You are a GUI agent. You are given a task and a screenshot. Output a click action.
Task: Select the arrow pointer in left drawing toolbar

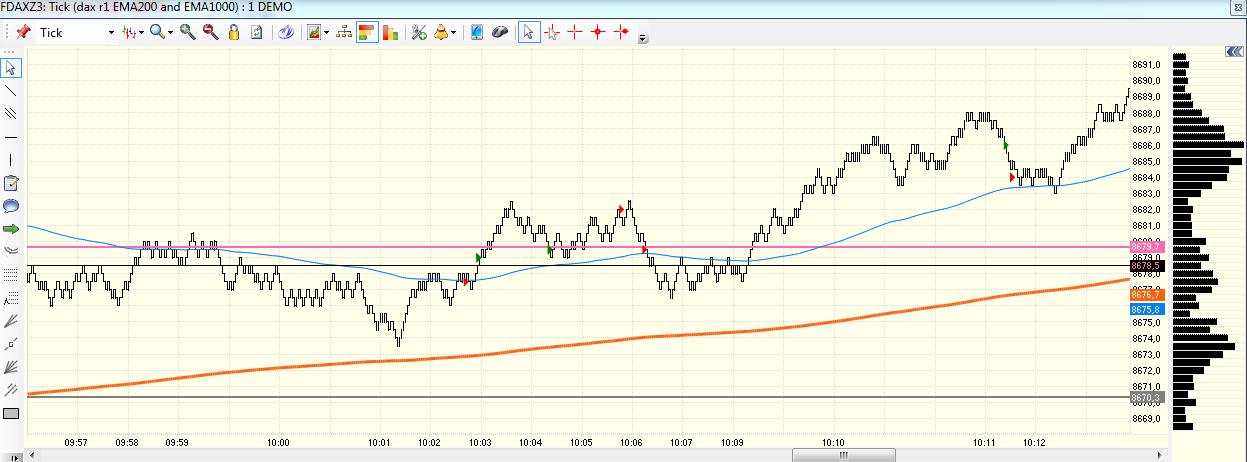11,68
